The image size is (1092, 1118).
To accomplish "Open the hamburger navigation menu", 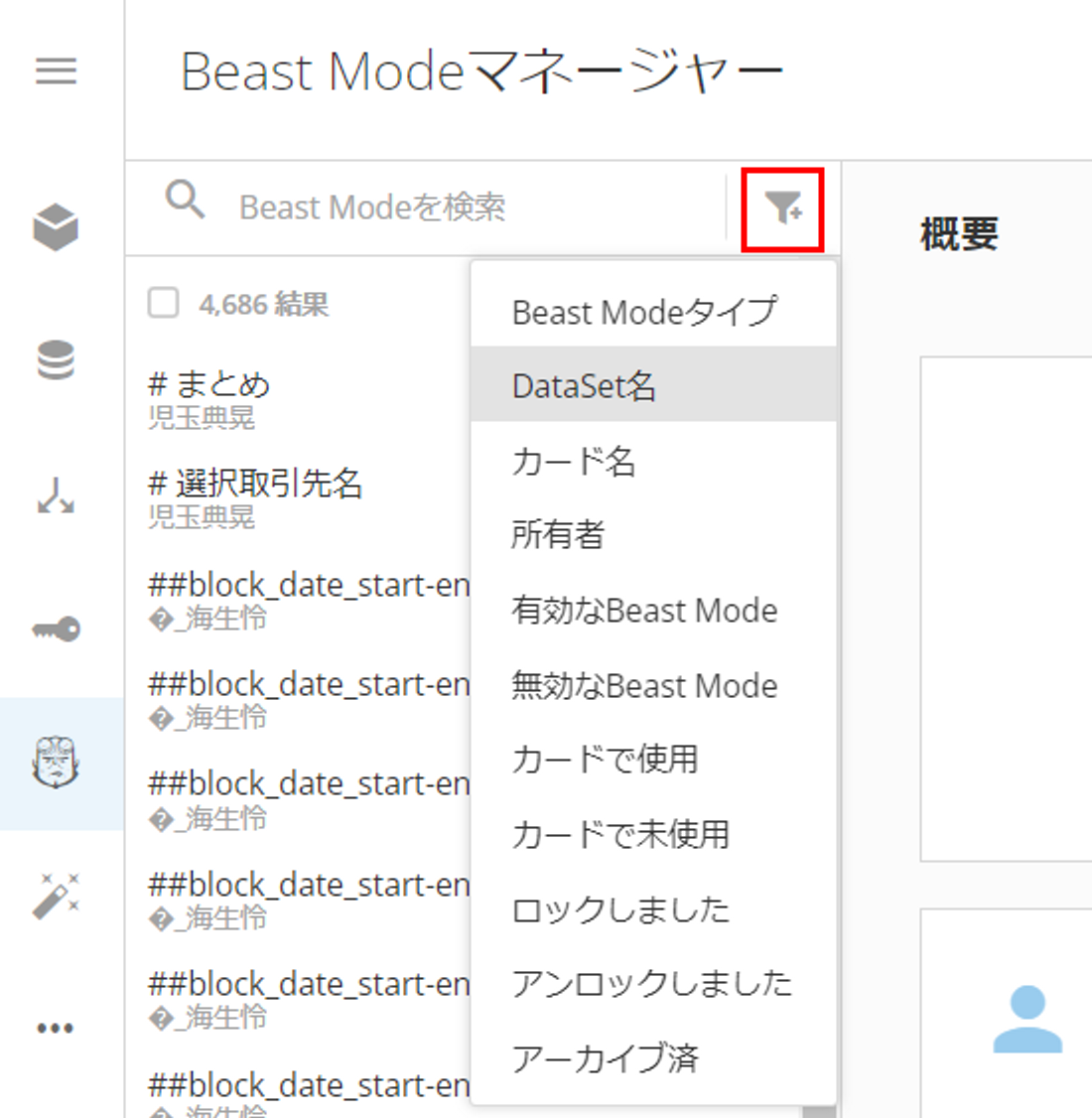I will click(x=57, y=70).
